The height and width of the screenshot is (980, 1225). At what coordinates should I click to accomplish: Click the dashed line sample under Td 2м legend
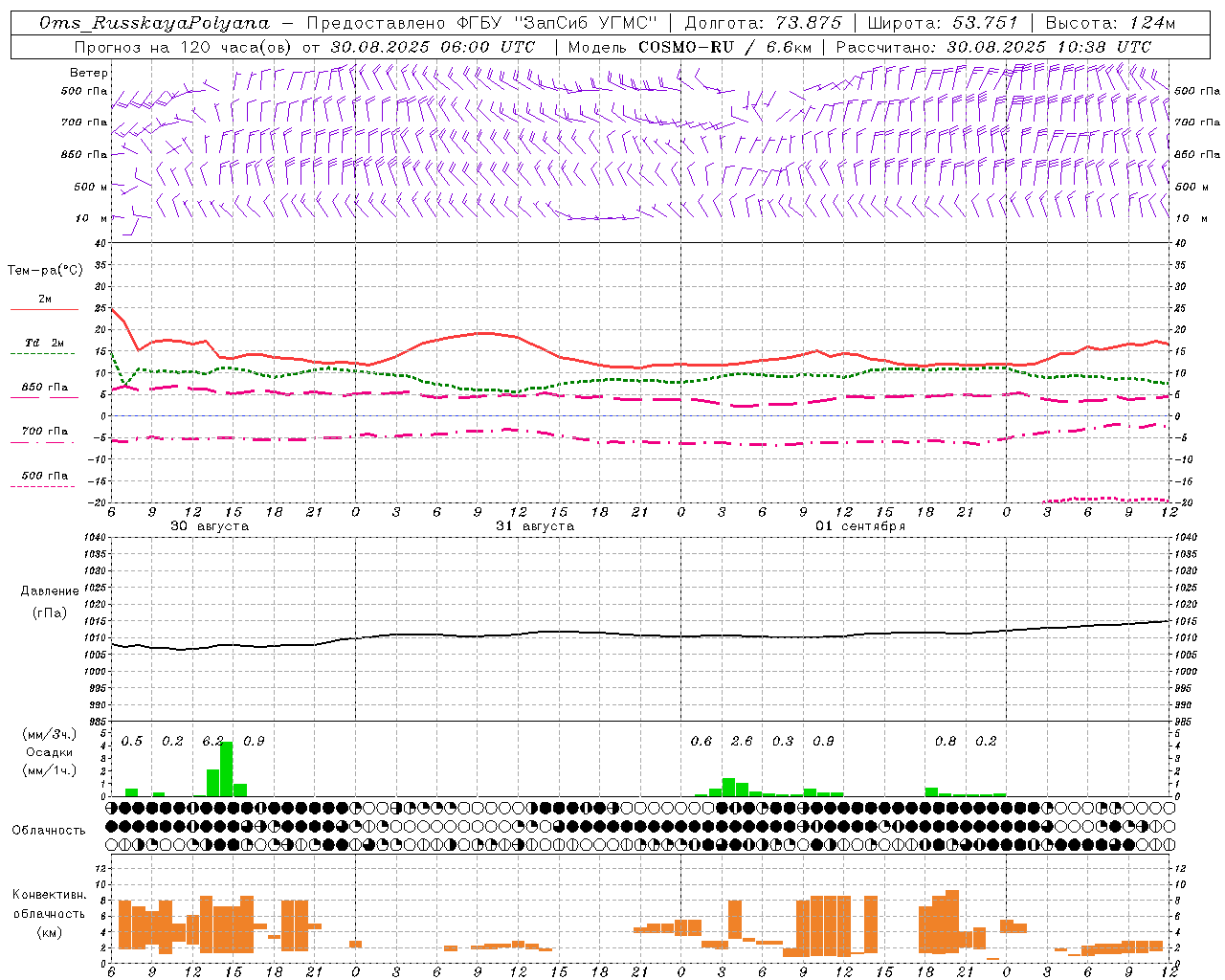[x=44, y=353]
